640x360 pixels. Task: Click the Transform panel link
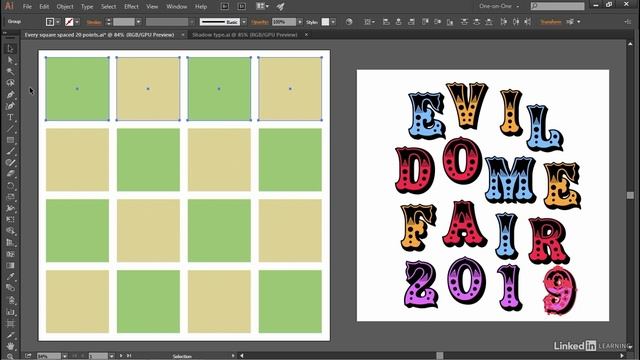click(551, 22)
